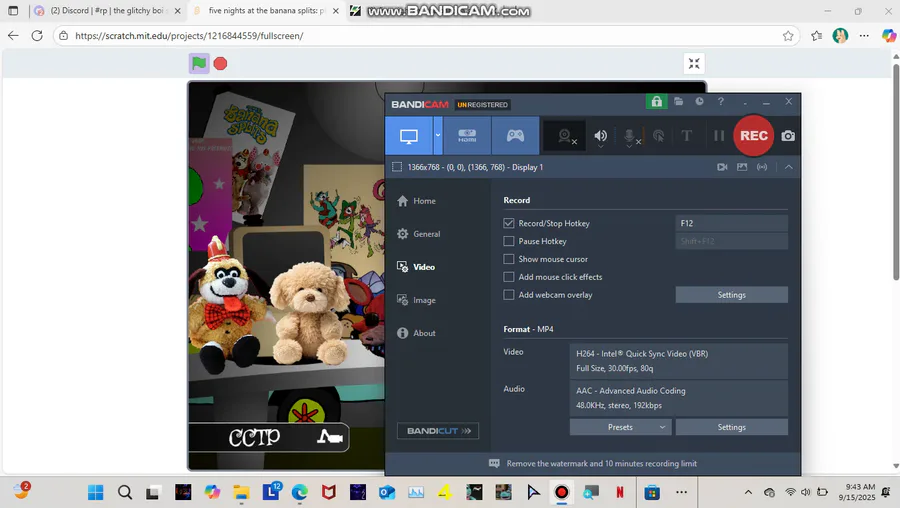Click Remove the watermark message link
The width and height of the screenshot is (900, 508).
(602, 463)
